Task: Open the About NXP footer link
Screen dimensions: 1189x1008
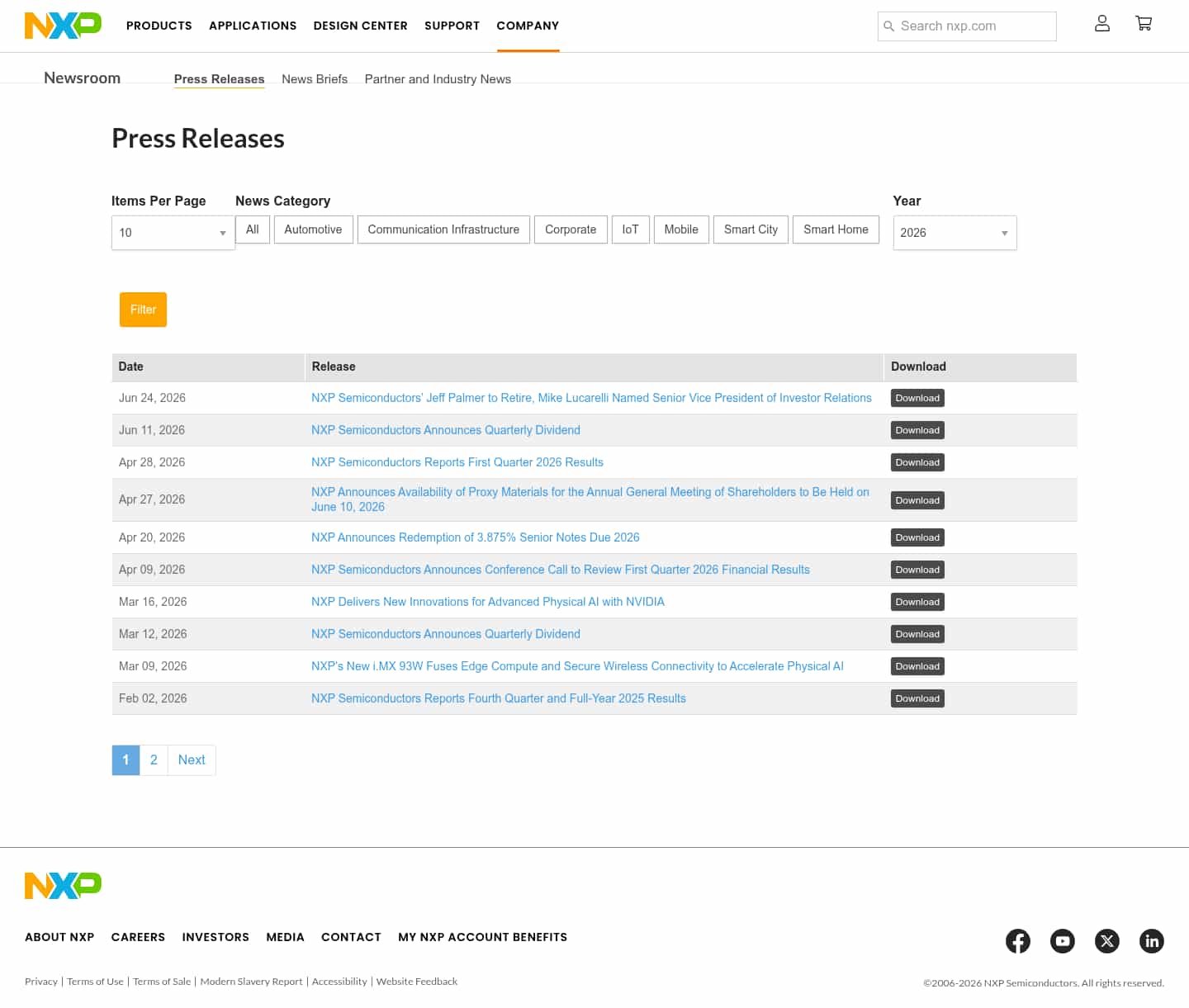Action: [59, 937]
